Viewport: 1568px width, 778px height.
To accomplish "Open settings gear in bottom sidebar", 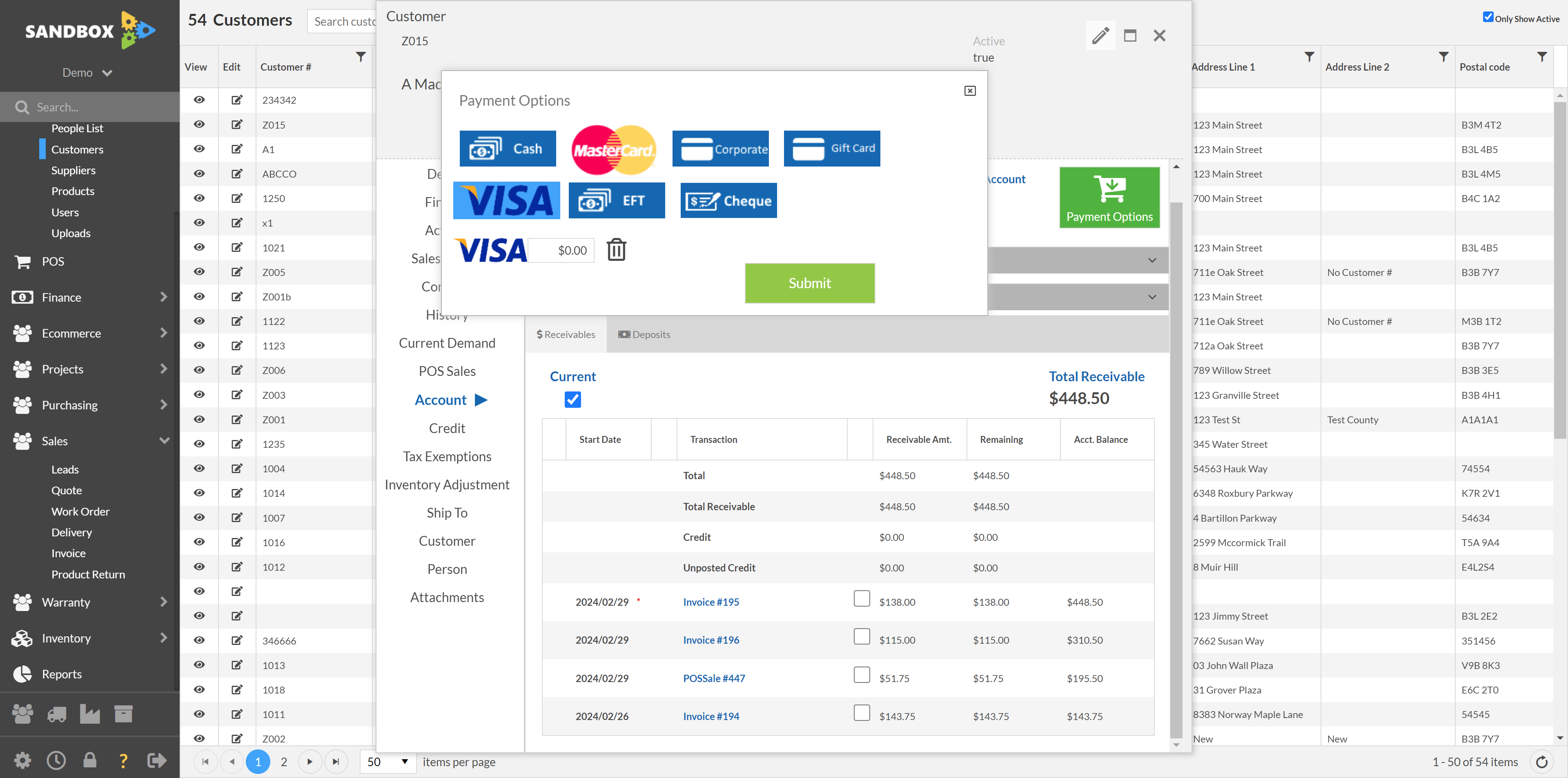I will click(x=22, y=760).
